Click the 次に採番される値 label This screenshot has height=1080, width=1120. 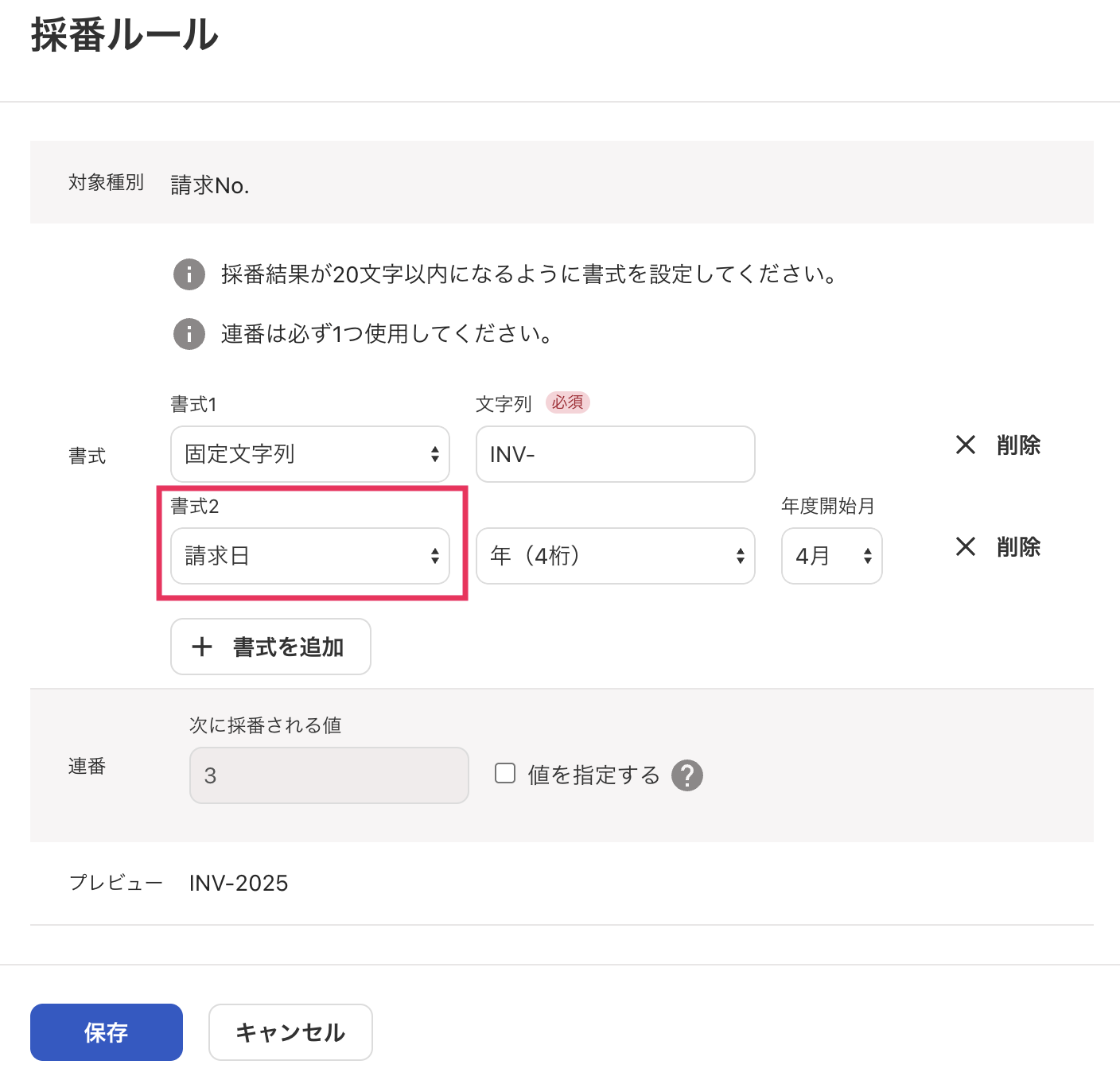266,725
